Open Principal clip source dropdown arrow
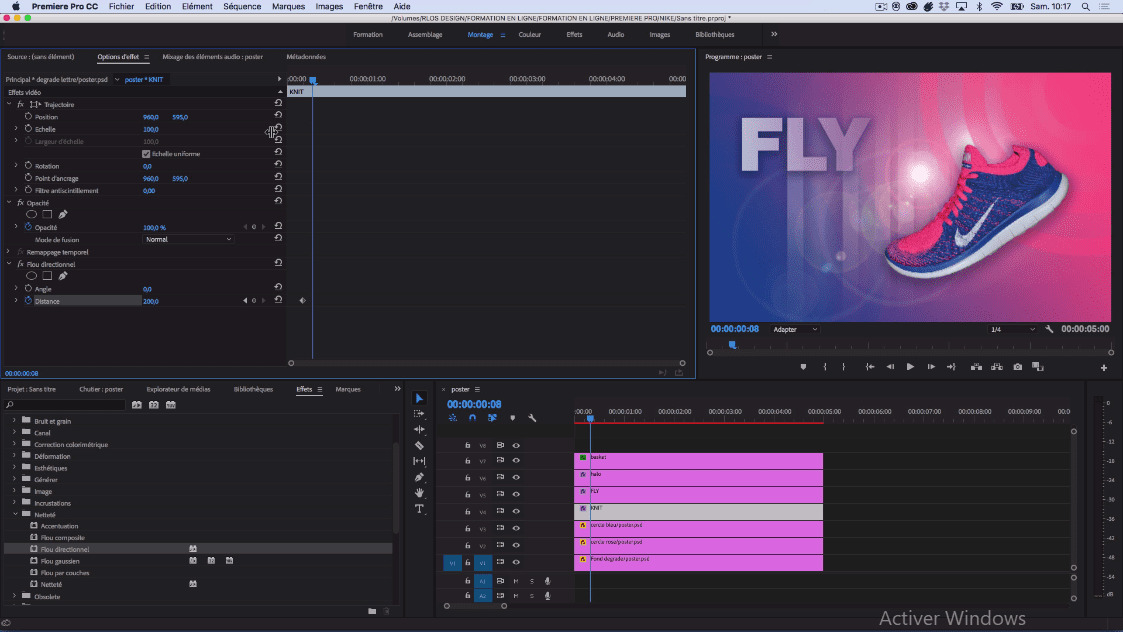This screenshot has height=632, width=1123. (117, 80)
